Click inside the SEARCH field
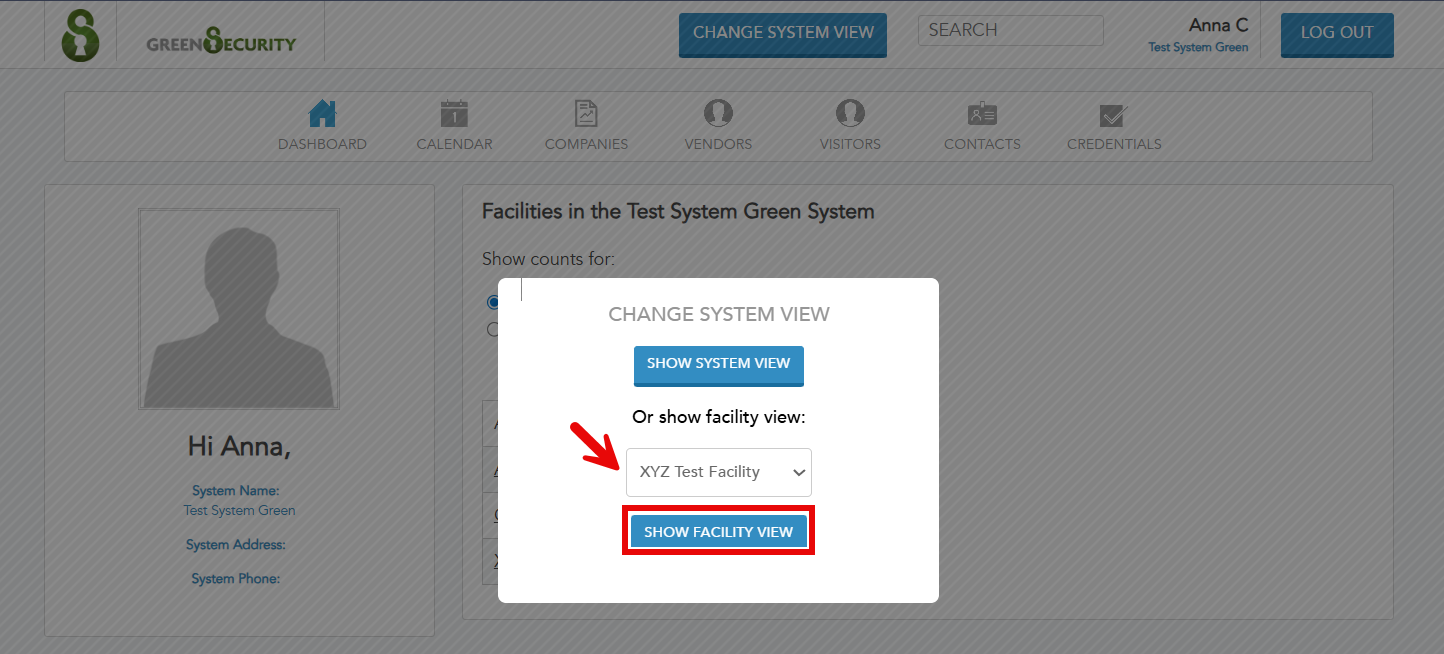 pos(1010,30)
